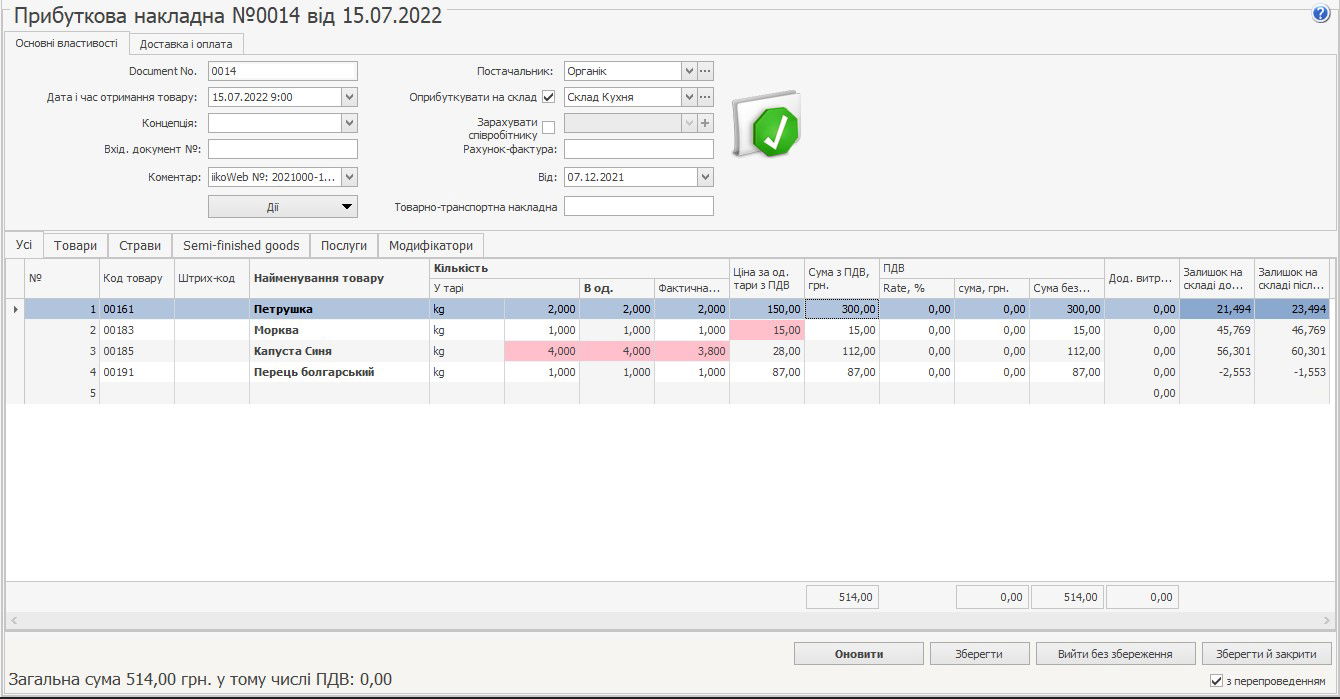Toggle Оприбуткувати на склад checkbox

pos(548,97)
